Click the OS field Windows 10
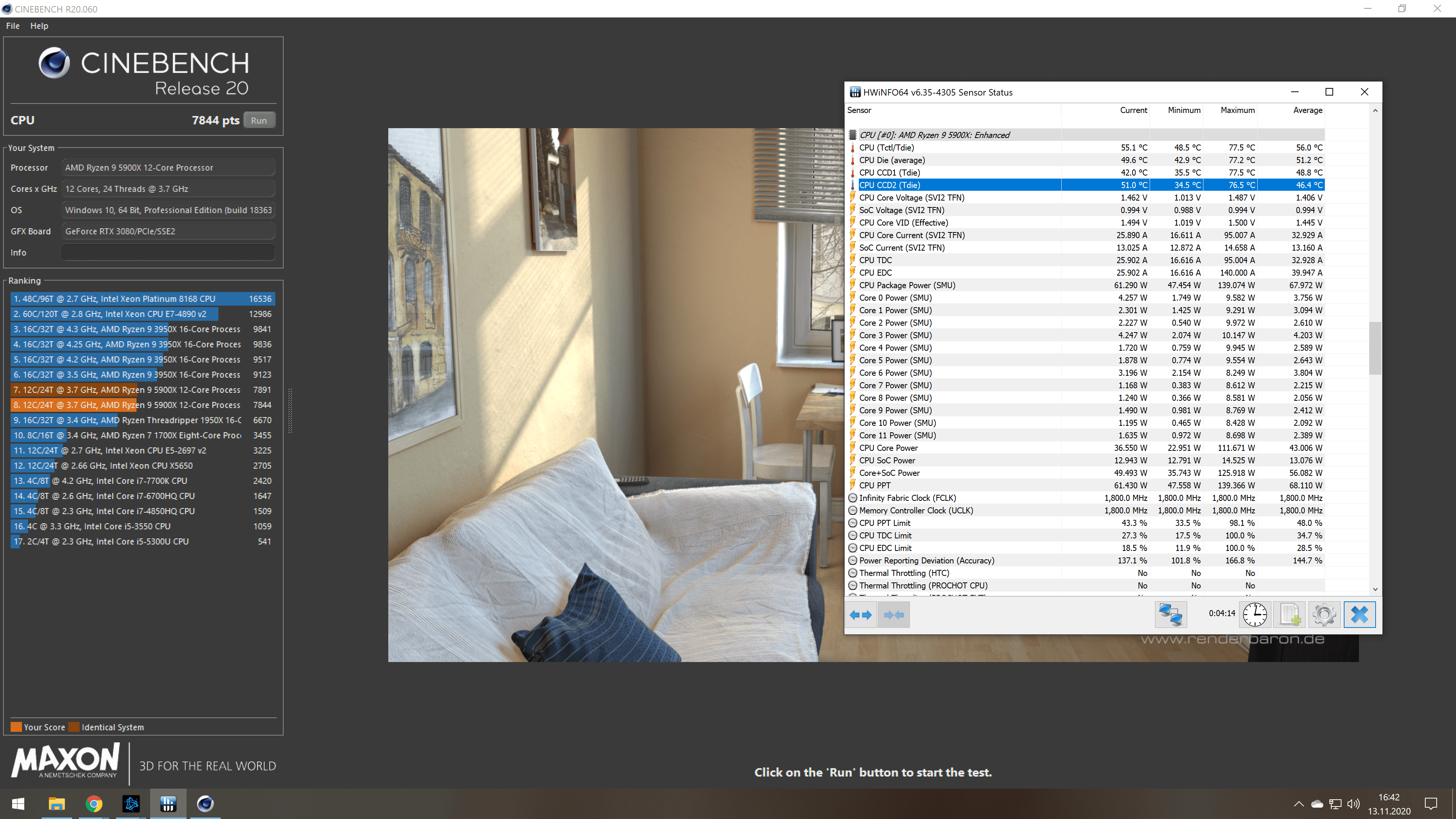 [168, 210]
